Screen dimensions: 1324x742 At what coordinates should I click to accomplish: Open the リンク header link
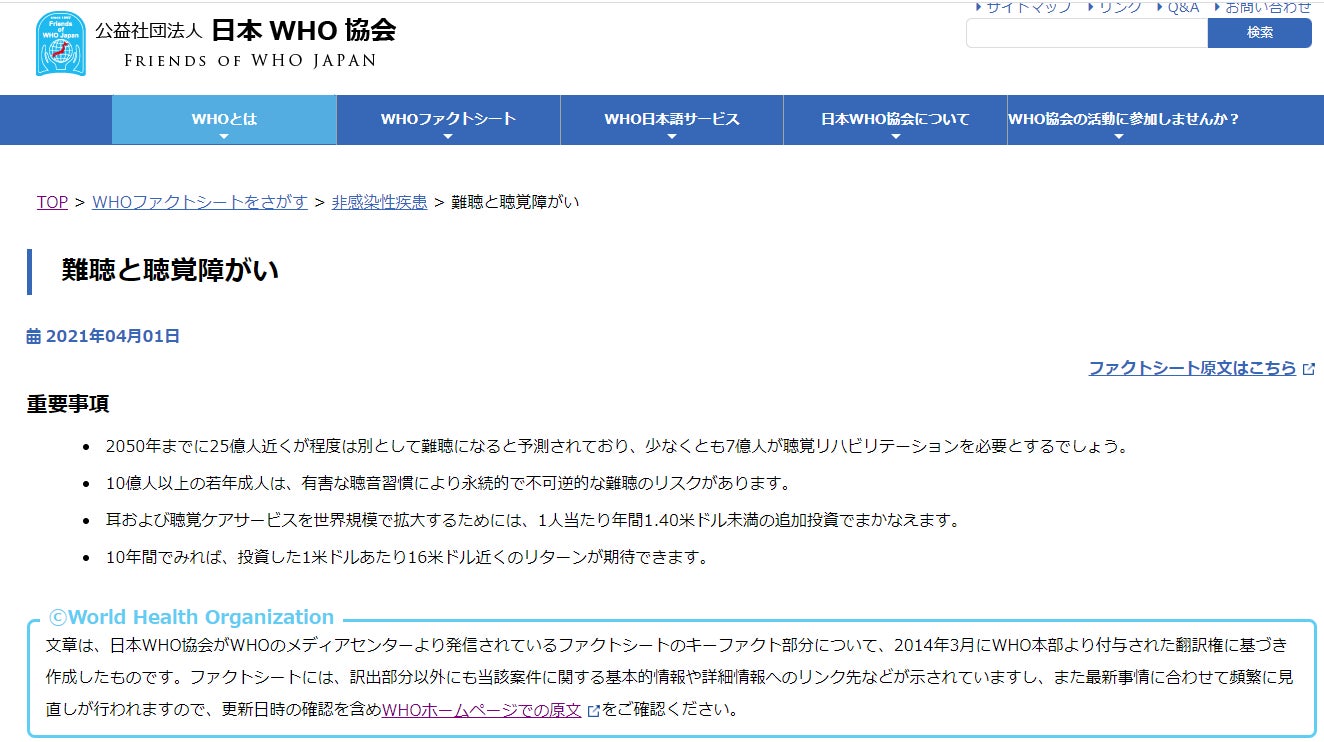point(1119,8)
